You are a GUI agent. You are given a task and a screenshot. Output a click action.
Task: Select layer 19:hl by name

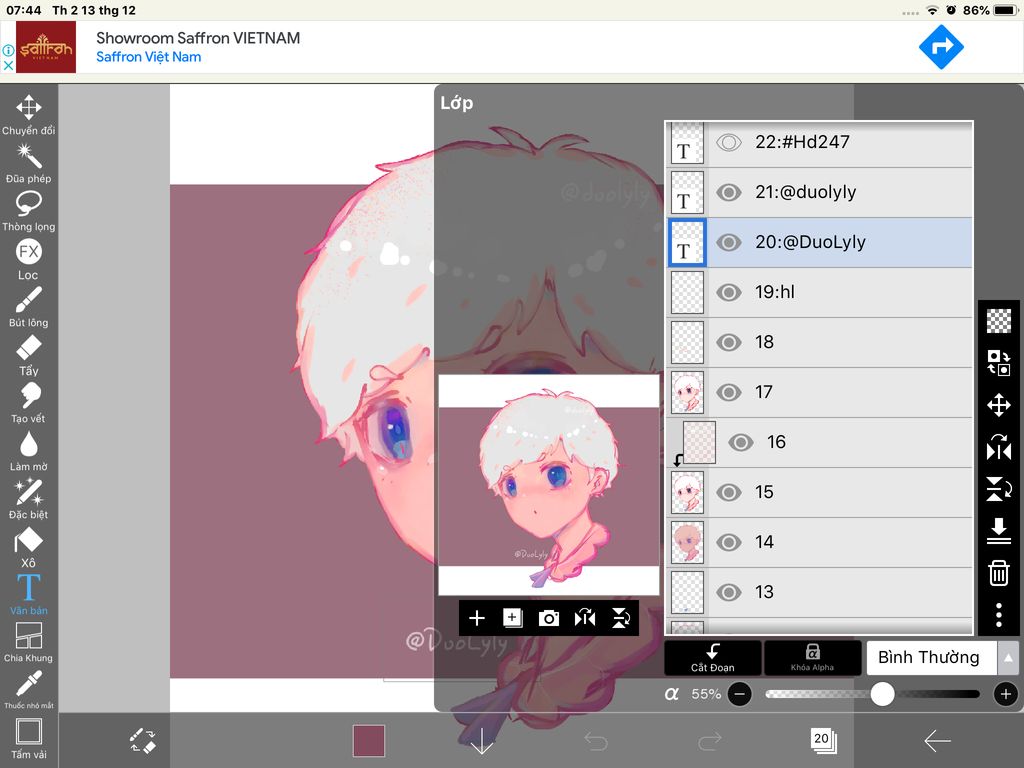tap(775, 292)
